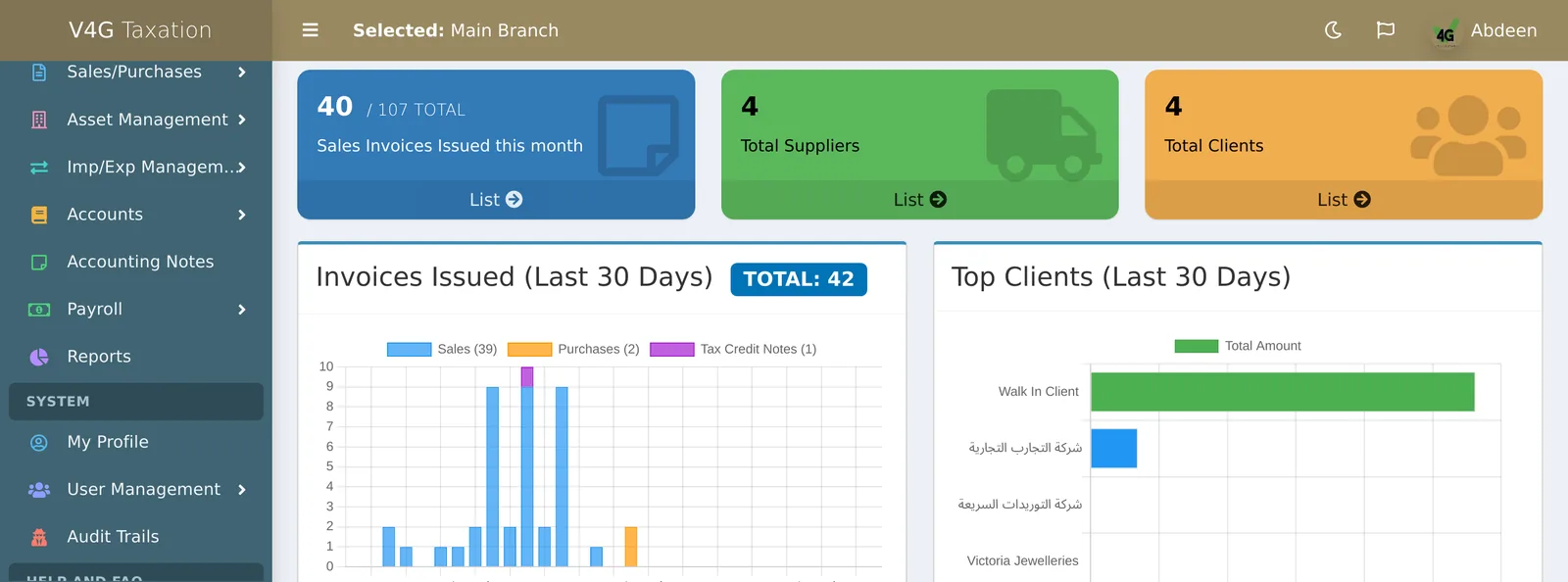Click the User Management users icon
This screenshot has height=582, width=1568.
39,490
